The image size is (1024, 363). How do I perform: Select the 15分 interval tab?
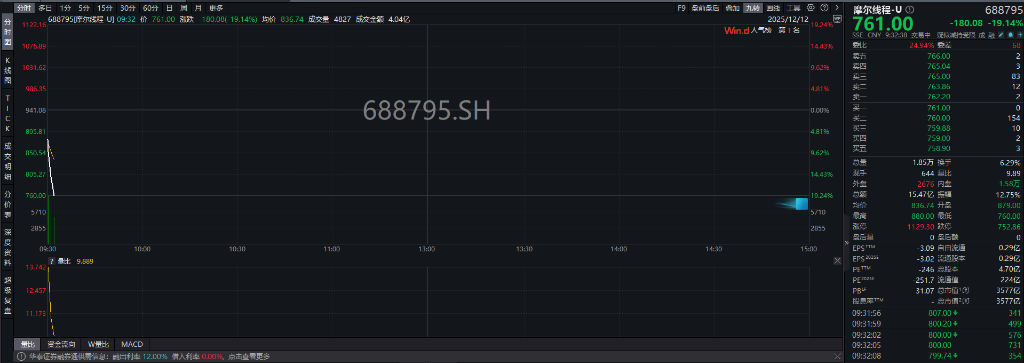coord(105,8)
